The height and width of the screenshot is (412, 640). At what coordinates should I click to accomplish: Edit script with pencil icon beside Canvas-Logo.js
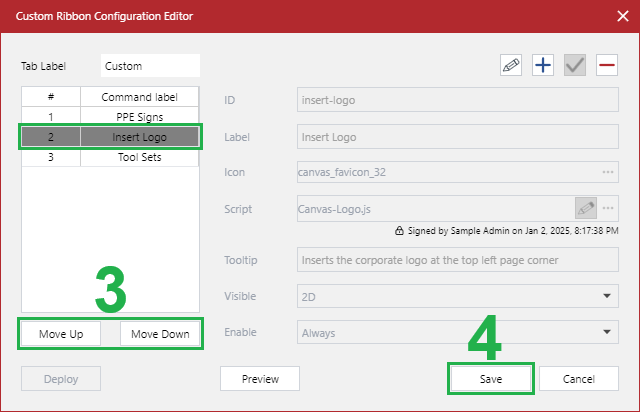coord(586,208)
